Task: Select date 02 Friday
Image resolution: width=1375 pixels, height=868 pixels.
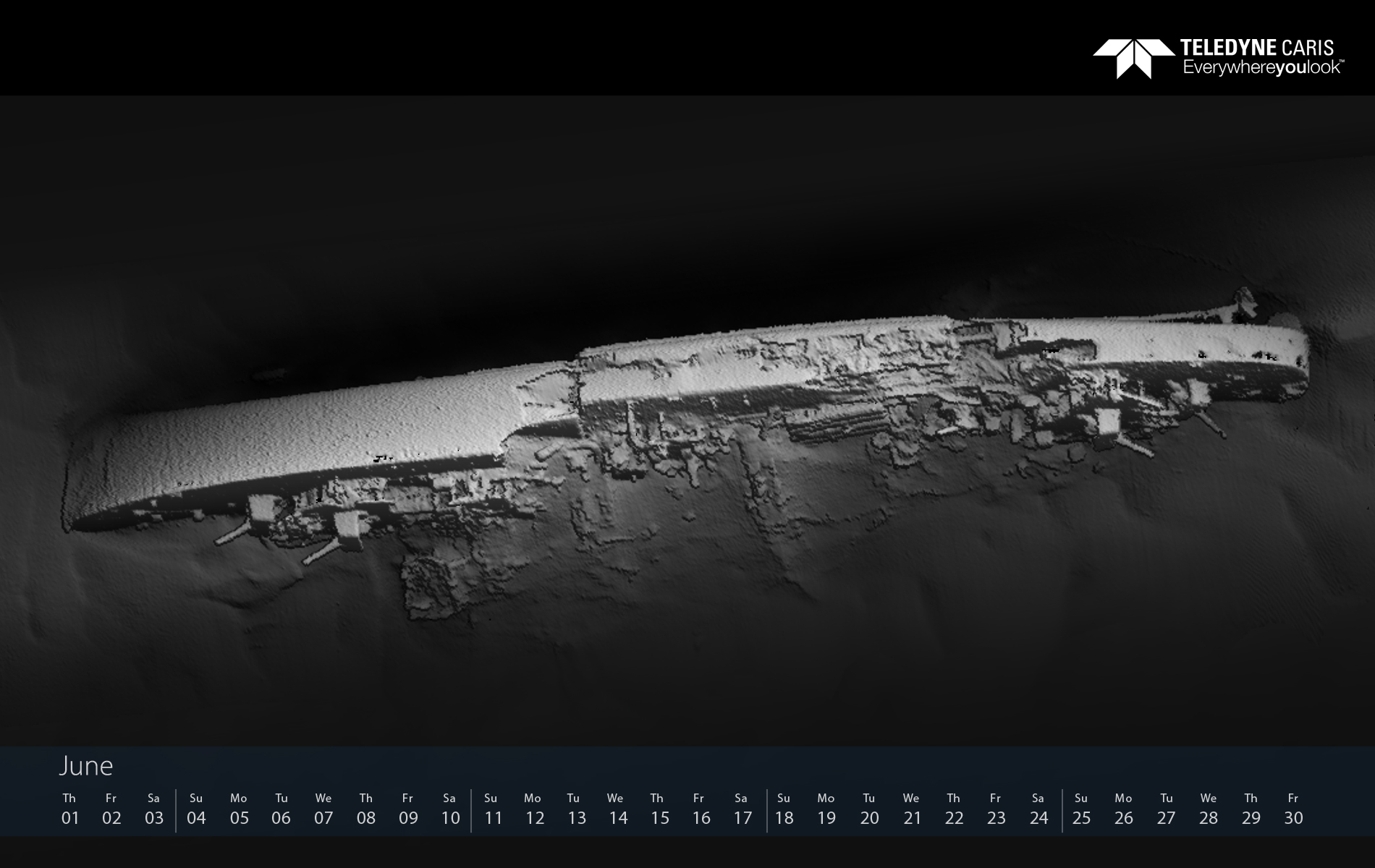Action: (111, 809)
